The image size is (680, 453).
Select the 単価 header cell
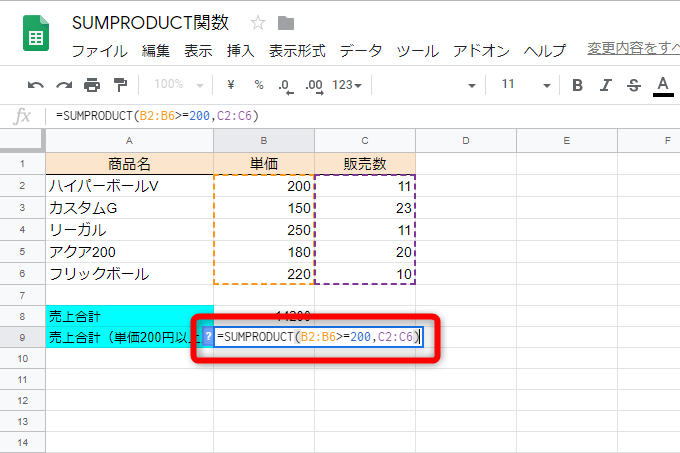[x=264, y=164]
